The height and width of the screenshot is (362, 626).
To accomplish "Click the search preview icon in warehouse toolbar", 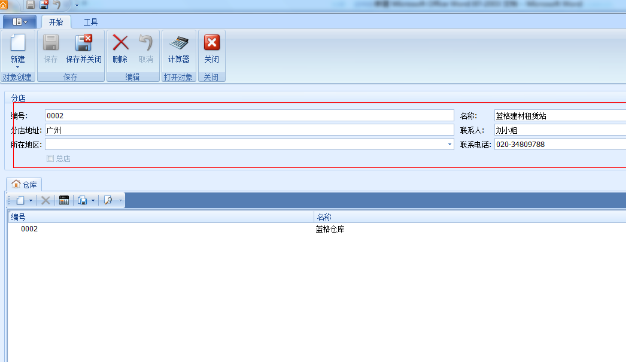I will [108, 200].
